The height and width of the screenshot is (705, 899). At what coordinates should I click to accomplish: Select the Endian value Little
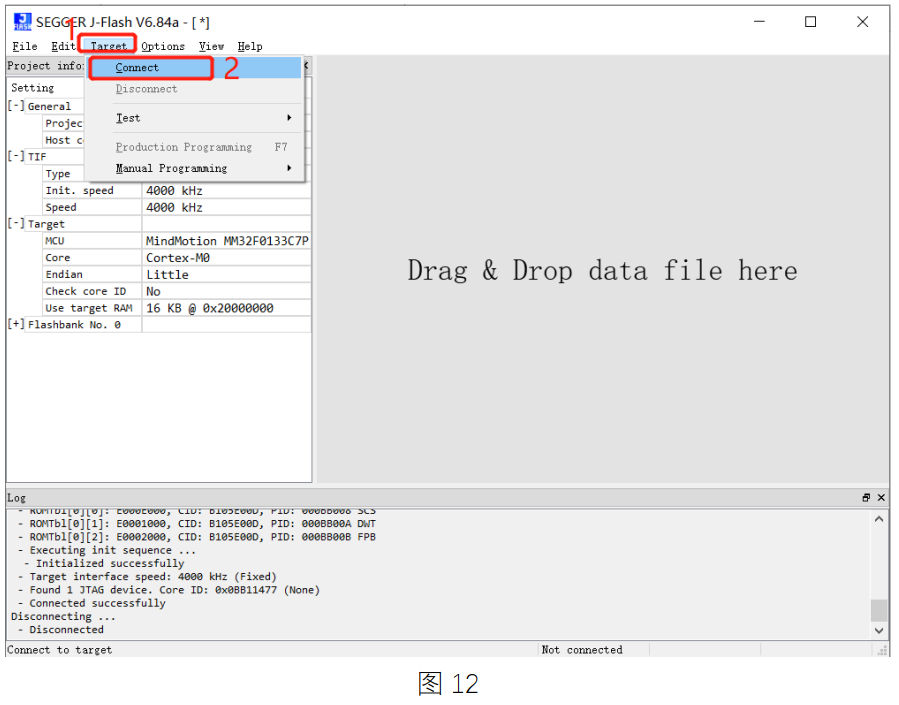click(227, 275)
